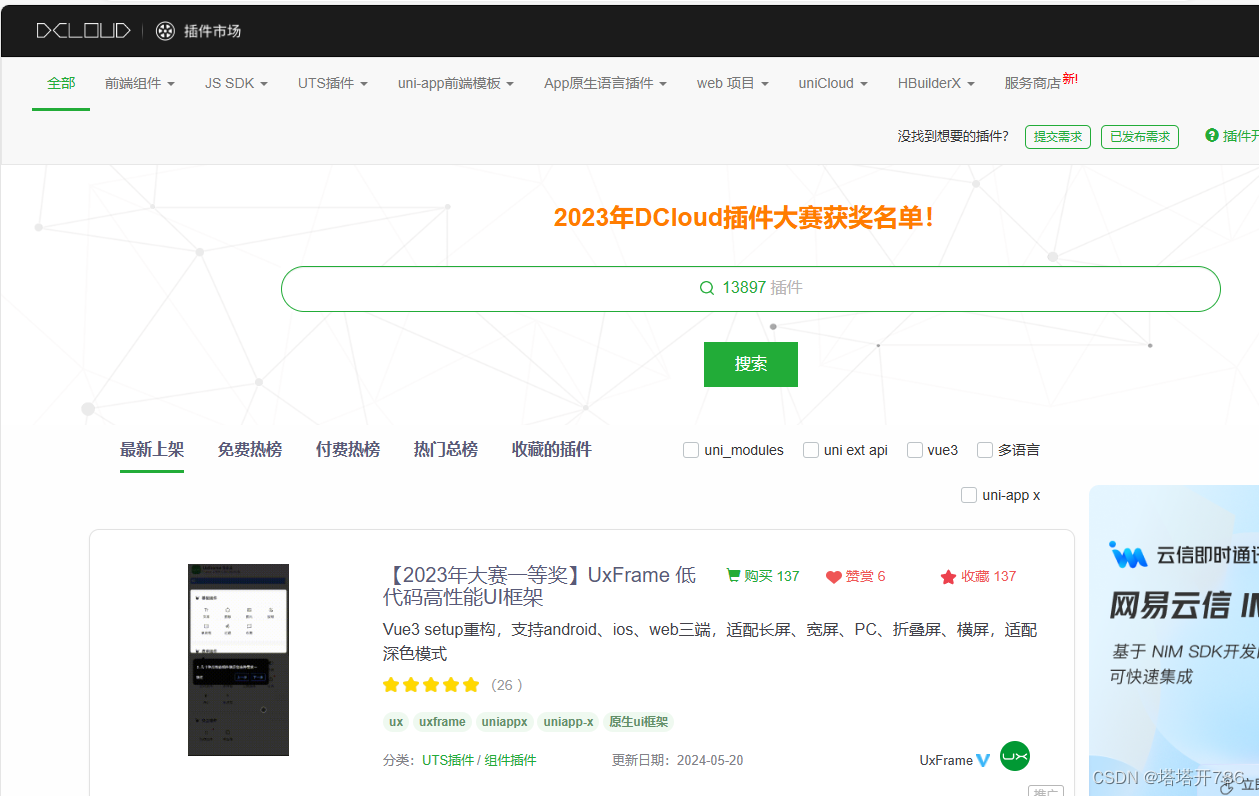Click the UTS插件 category link
This screenshot has width=1259, height=796.
tap(448, 760)
